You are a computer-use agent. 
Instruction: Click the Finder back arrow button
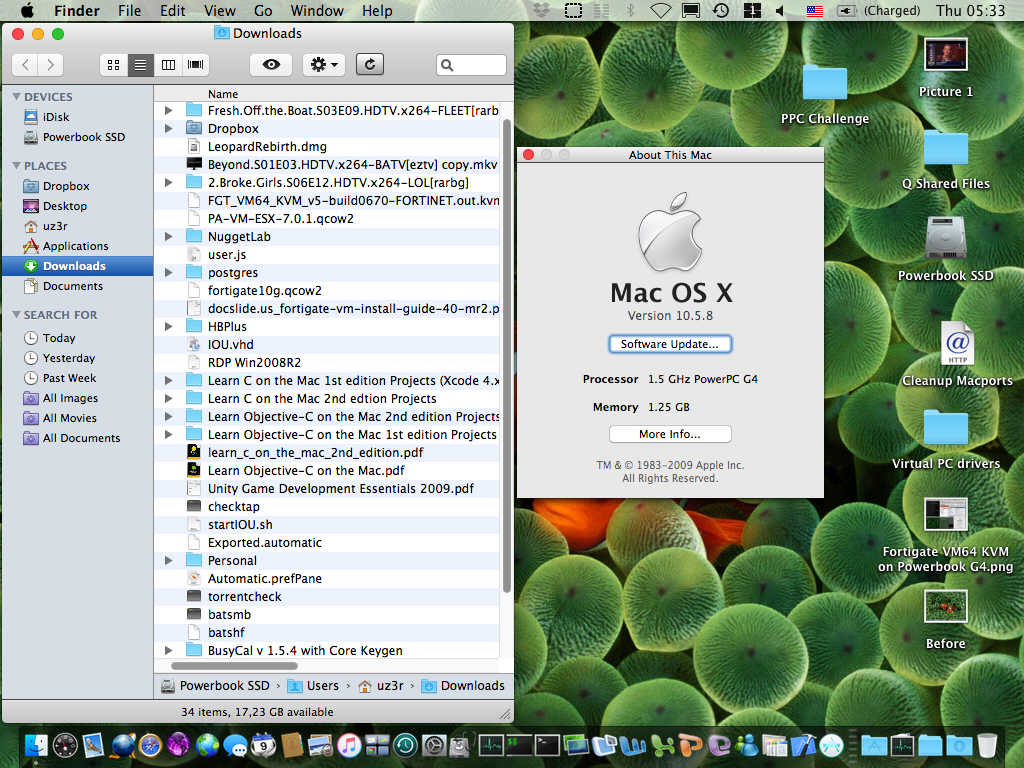[x=25, y=65]
